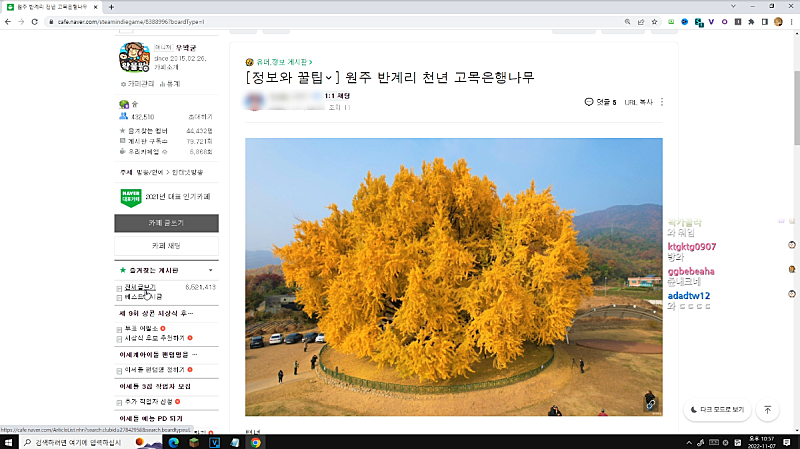The height and width of the screenshot is (449, 800).
Task: Toggle dark mode view button
Action: [x=717, y=410]
